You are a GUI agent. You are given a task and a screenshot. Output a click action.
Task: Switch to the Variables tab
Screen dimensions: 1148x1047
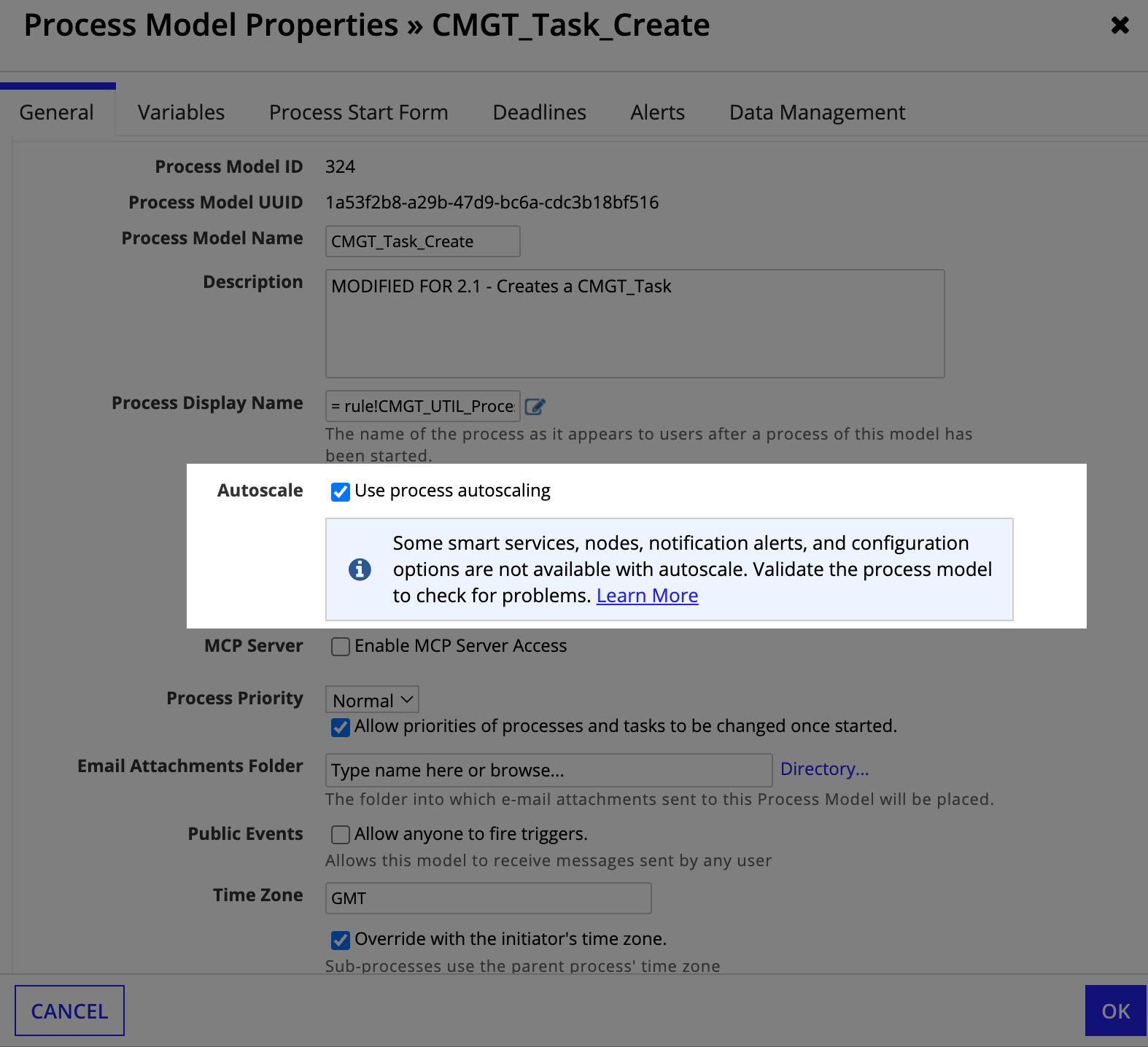click(x=181, y=112)
